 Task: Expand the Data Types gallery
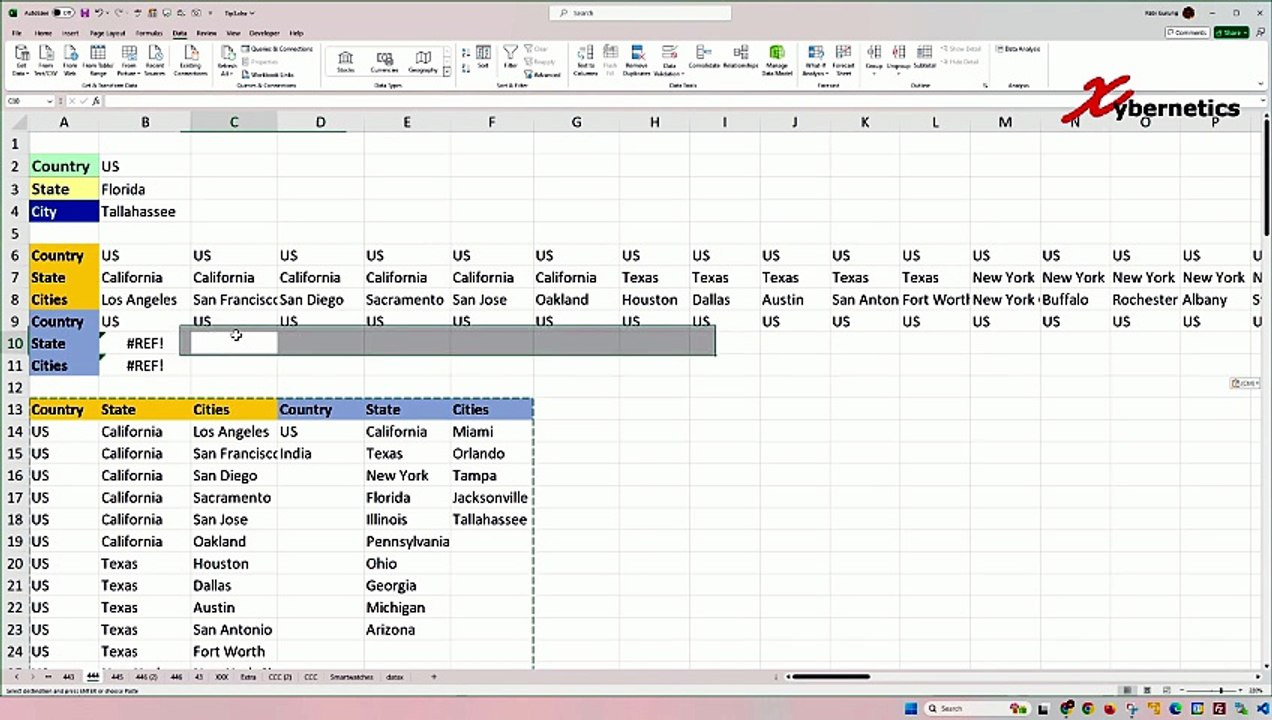pyautogui.click(x=446, y=72)
